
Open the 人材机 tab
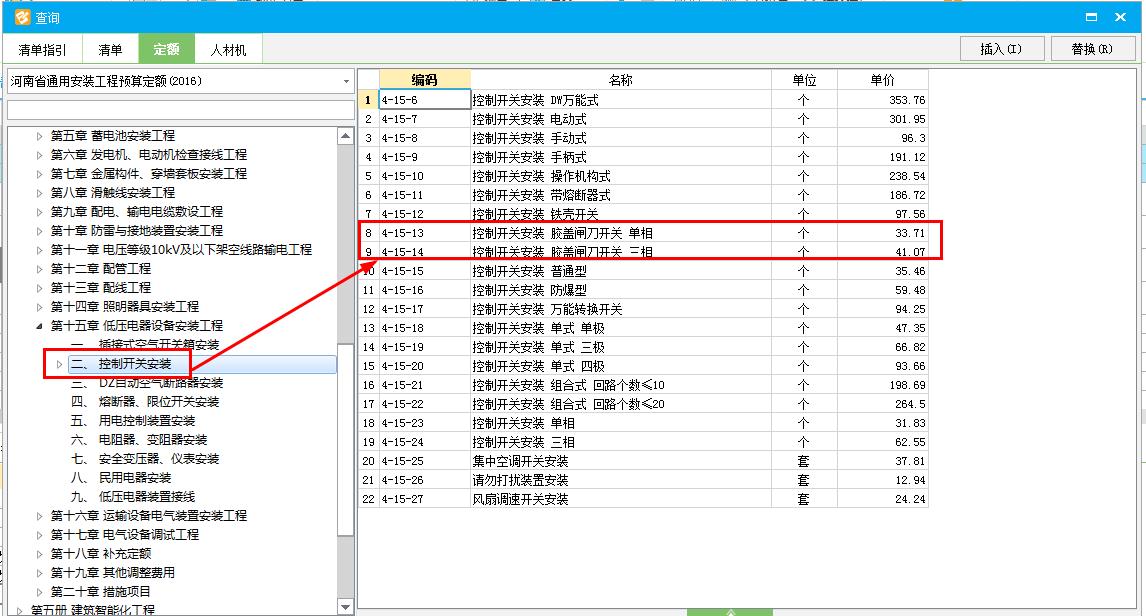point(228,50)
